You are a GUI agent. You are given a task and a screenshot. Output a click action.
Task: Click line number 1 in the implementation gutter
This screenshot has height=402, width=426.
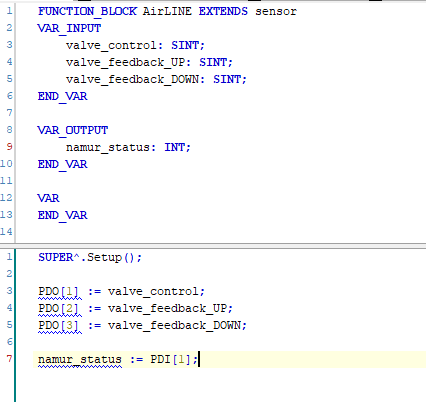click(9, 257)
